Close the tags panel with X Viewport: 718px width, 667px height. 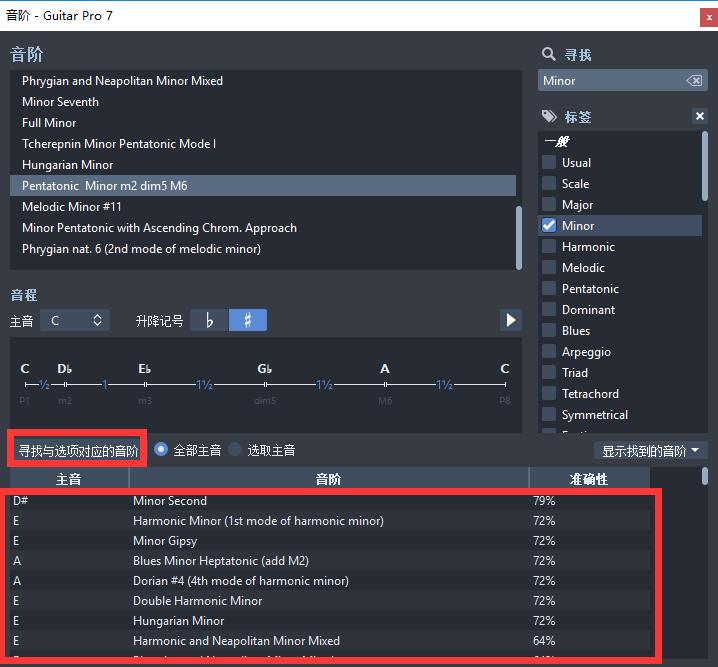click(x=700, y=117)
